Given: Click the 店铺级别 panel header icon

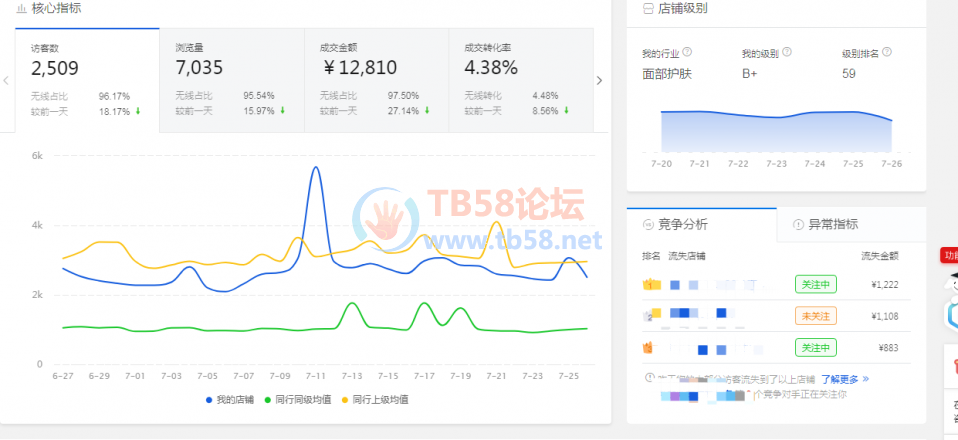Looking at the screenshot, I should (647, 8).
